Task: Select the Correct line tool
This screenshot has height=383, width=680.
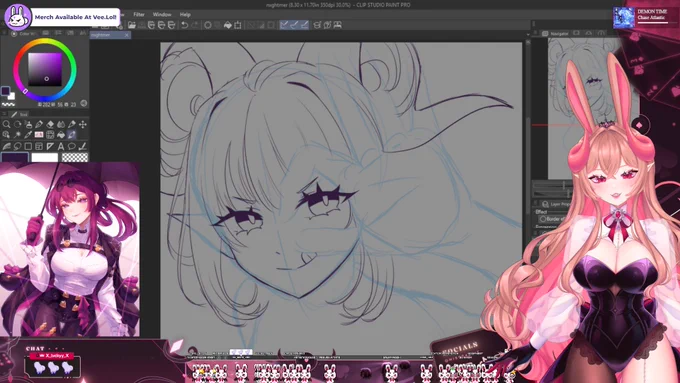Action: (x=83, y=146)
